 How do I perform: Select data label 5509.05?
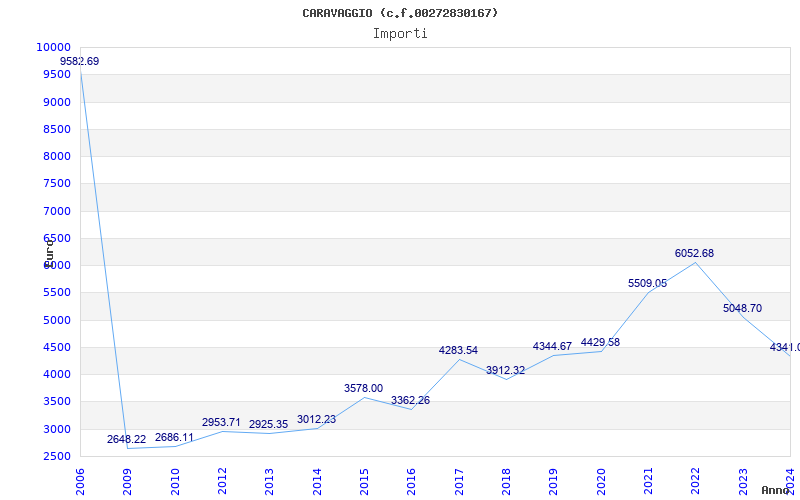(647, 284)
